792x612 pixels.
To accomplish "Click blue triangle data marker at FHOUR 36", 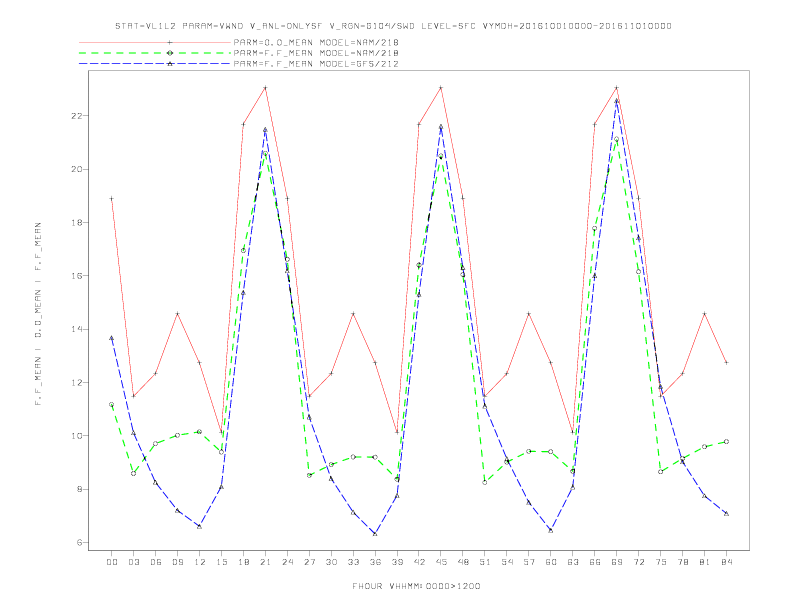I will [375, 533].
